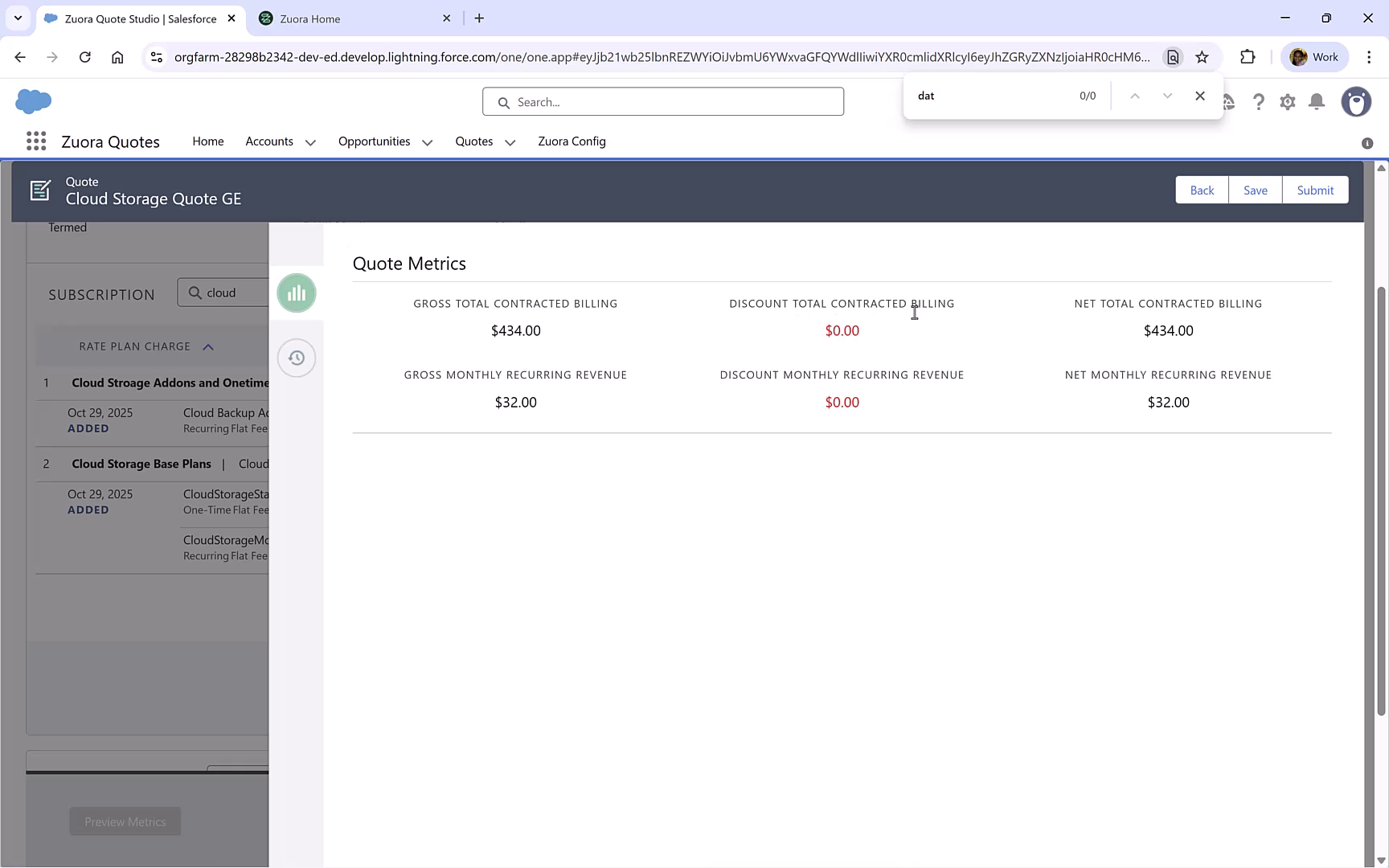View quote version history clock icon
This screenshot has height=868, width=1389.
(296, 358)
